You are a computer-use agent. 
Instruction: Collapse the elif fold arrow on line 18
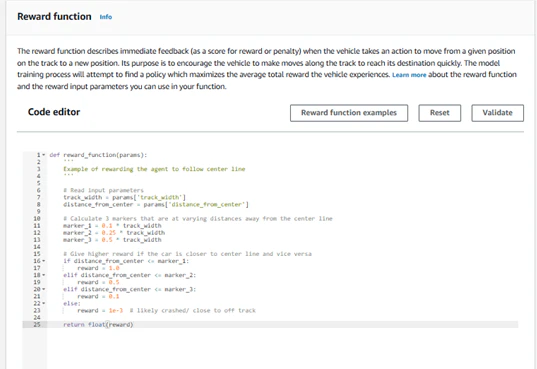(x=43, y=275)
